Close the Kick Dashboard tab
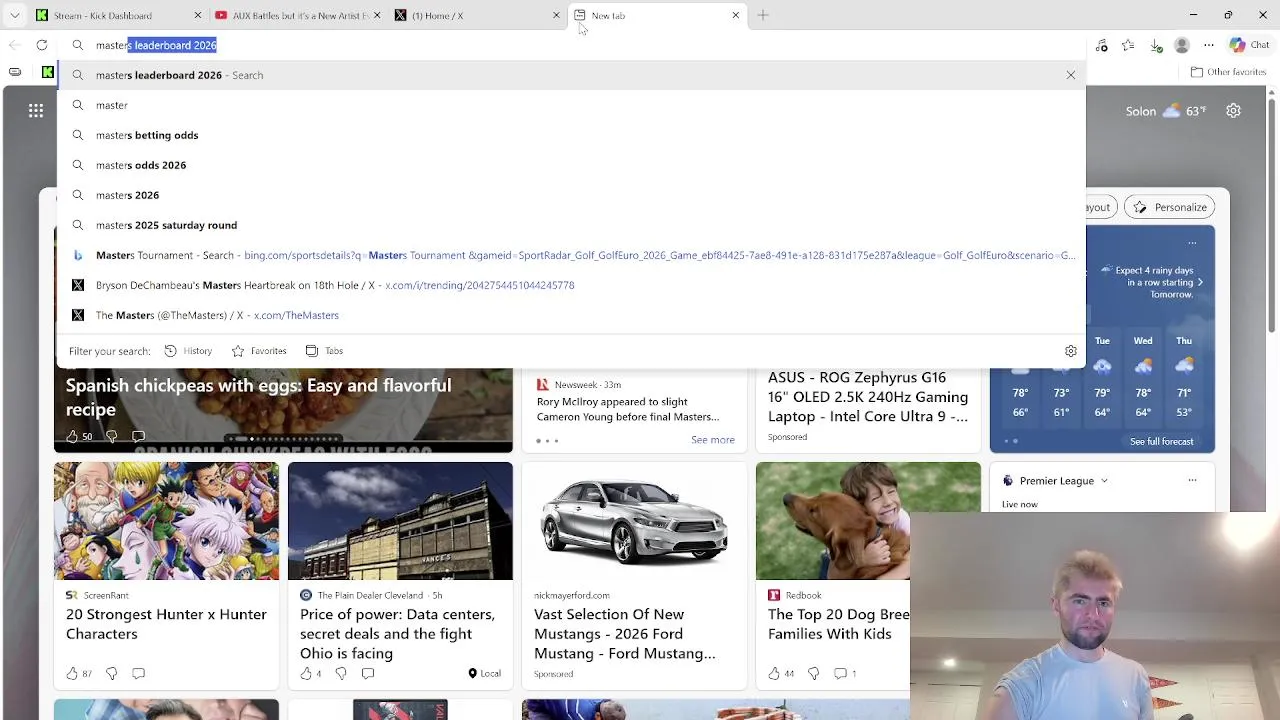The image size is (1280, 720). [197, 15]
